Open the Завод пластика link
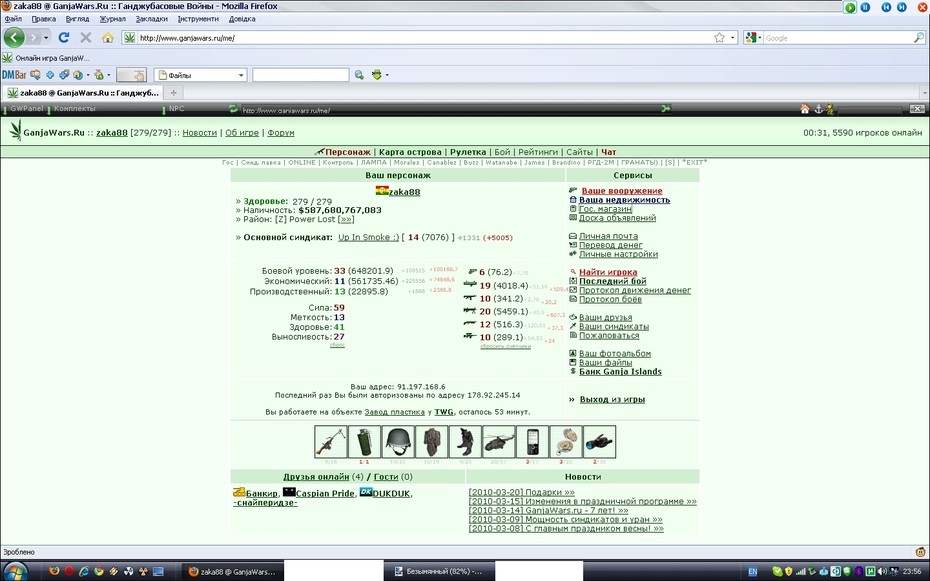Image resolution: width=930 pixels, height=581 pixels. point(394,412)
